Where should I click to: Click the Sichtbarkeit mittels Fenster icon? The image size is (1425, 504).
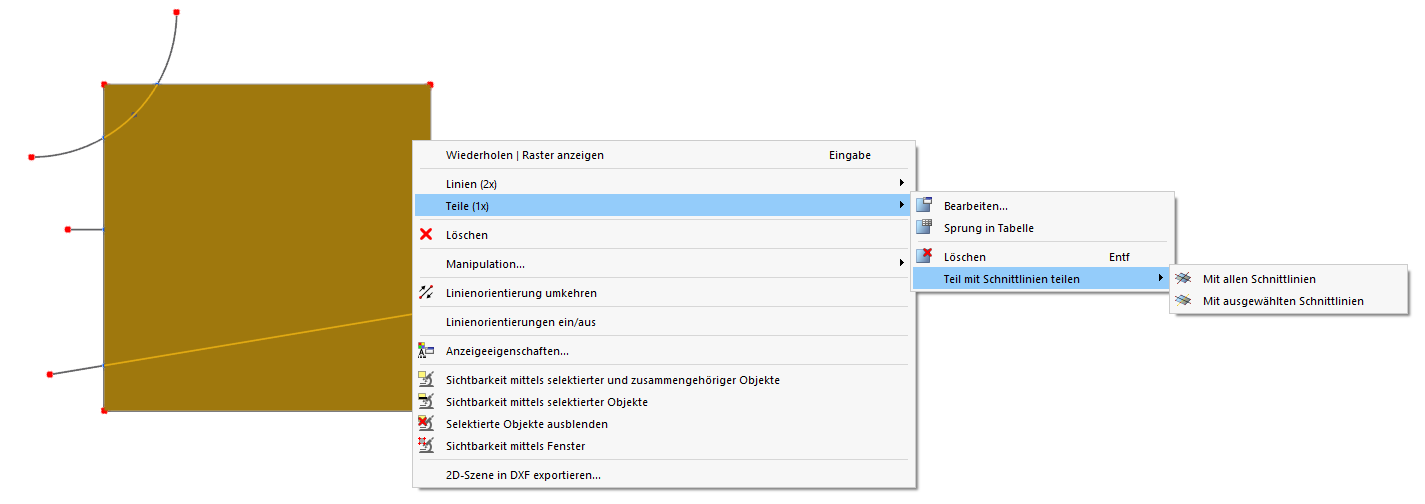coord(426,446)
